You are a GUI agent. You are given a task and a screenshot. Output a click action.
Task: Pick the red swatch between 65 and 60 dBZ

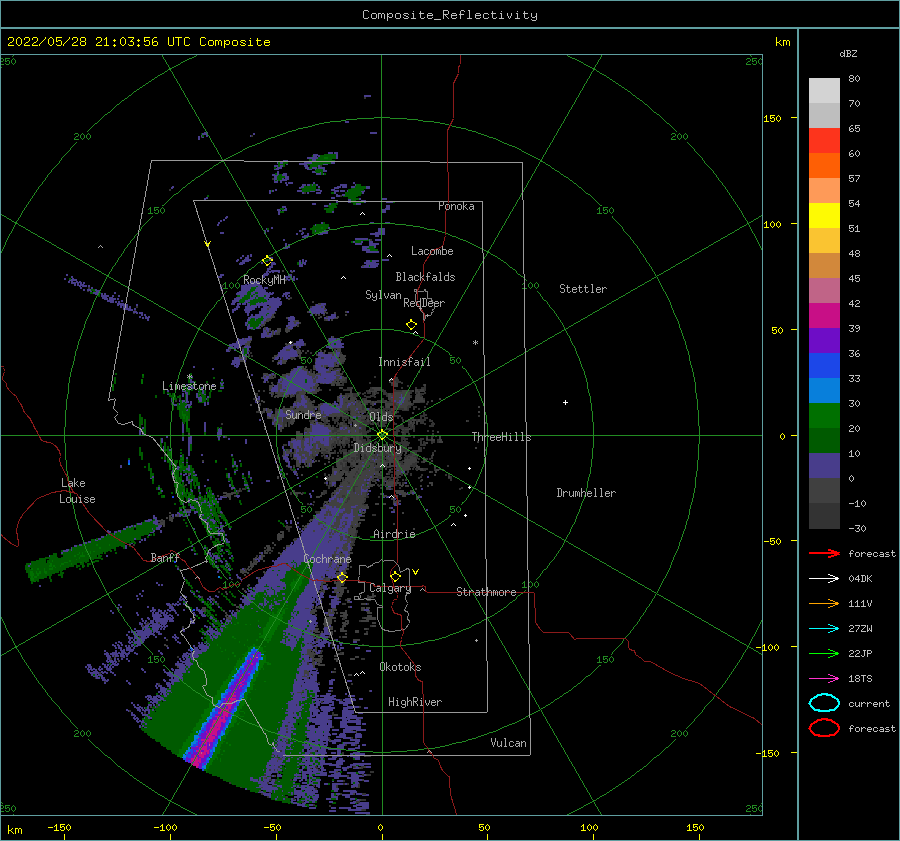click(x=824, y=141)
